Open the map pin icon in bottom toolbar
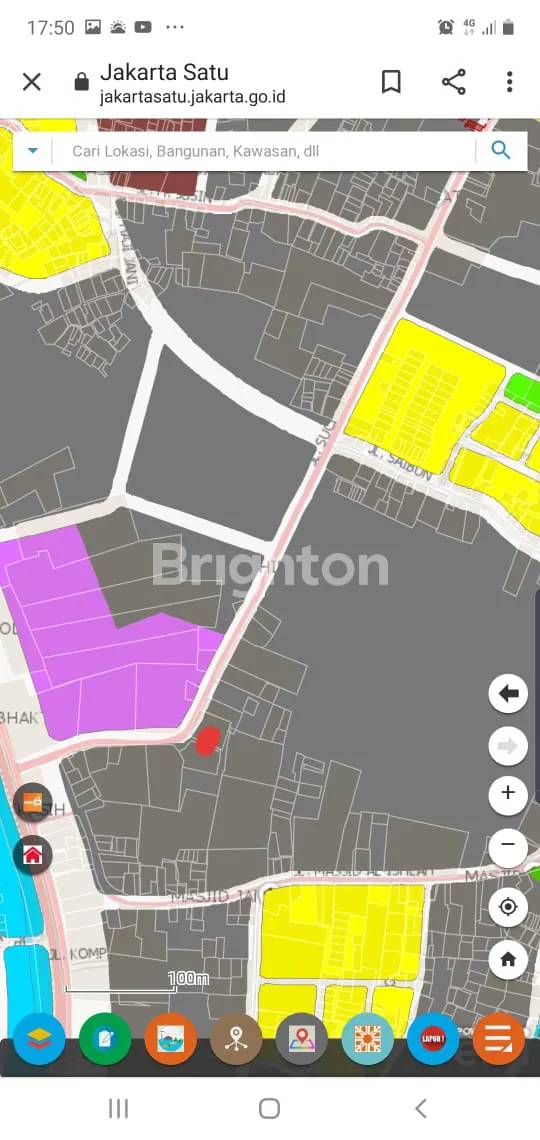The image size is (540, 1140). click(x=302, y=1039)
